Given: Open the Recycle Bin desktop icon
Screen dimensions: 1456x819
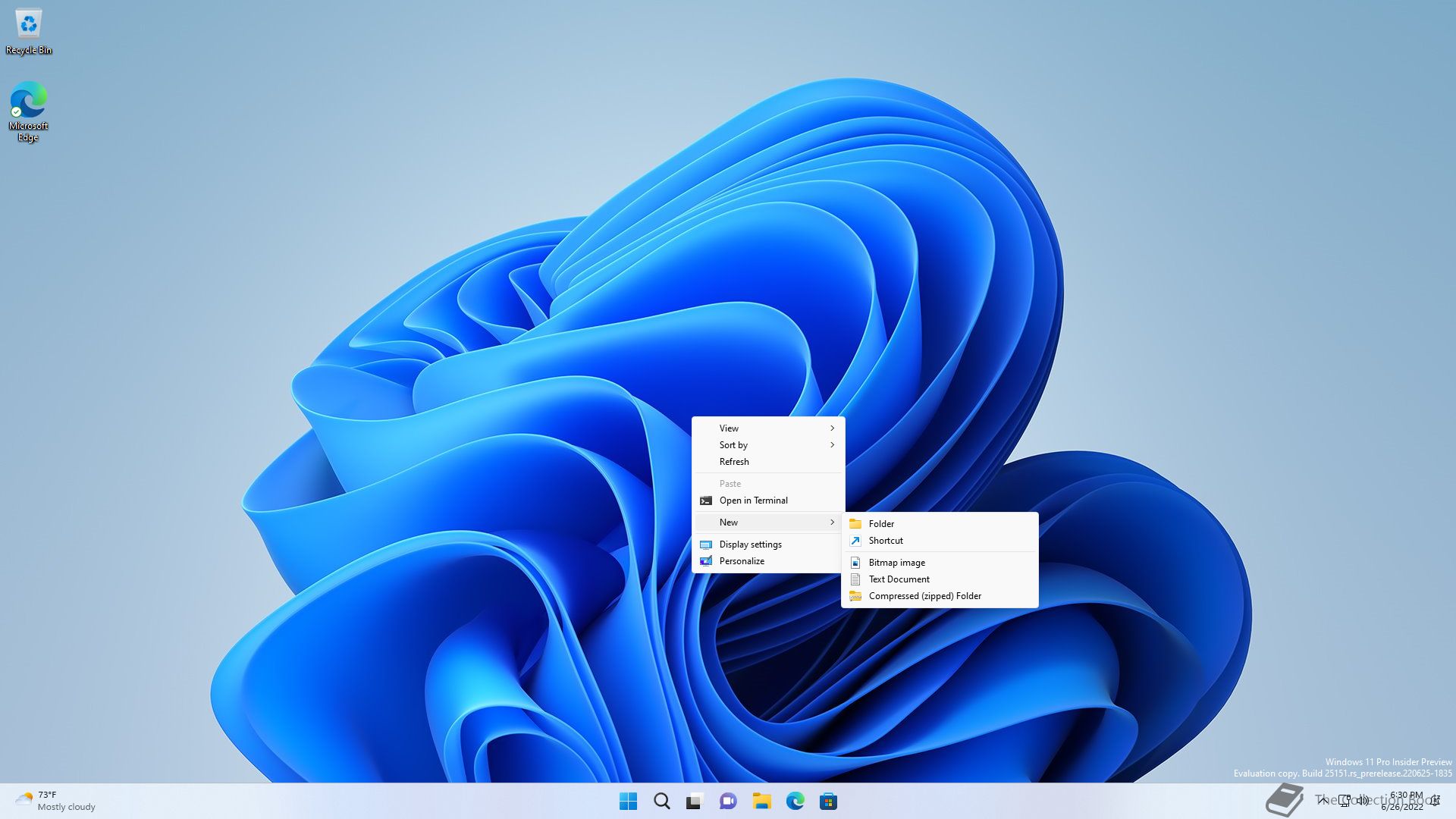Looking at the screenshot, I should click(29, 32).
